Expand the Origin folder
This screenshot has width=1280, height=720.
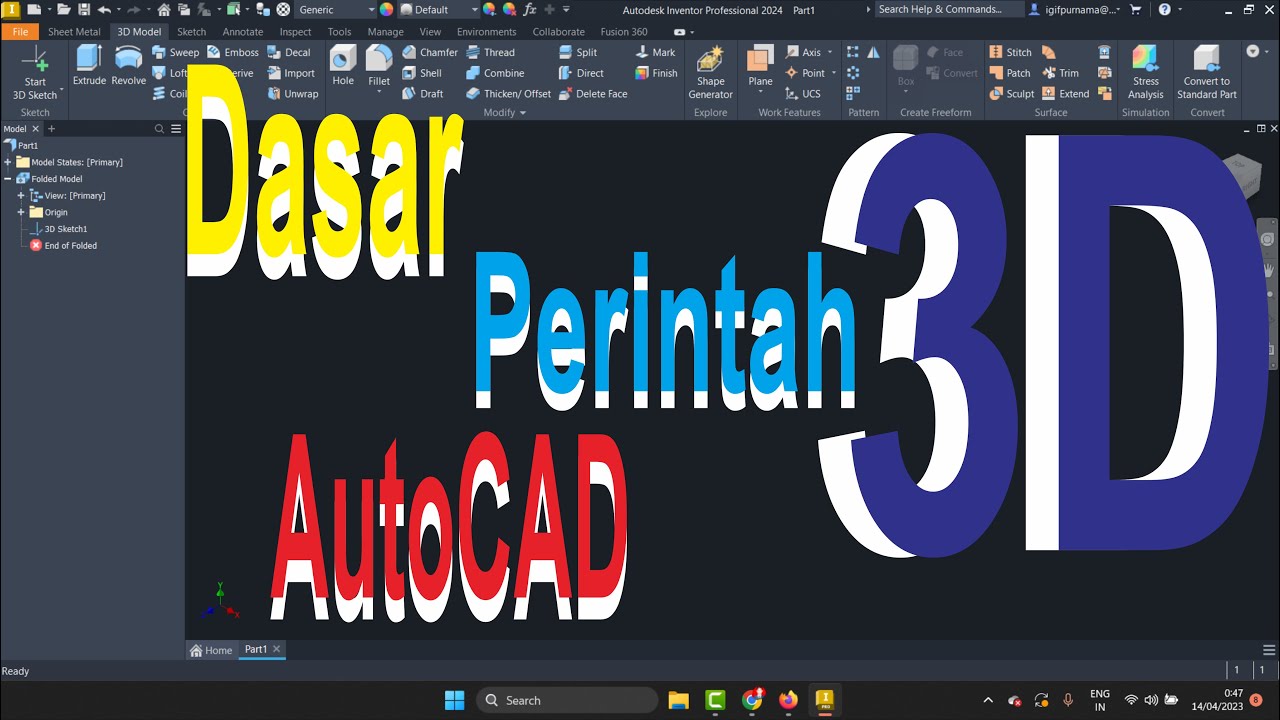(21, 212)
